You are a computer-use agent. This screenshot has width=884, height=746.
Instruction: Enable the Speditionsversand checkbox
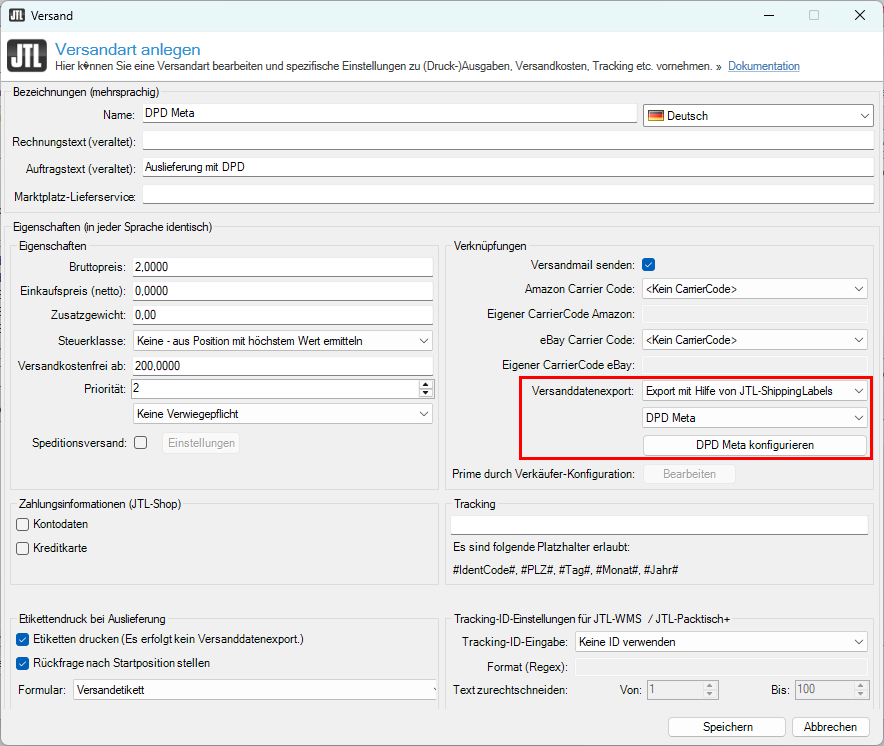[141, 443]
